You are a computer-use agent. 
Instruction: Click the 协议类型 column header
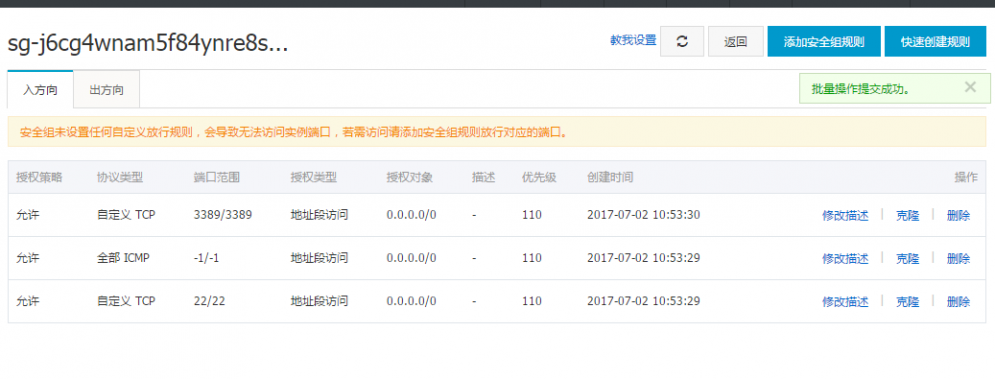(120, 177)
